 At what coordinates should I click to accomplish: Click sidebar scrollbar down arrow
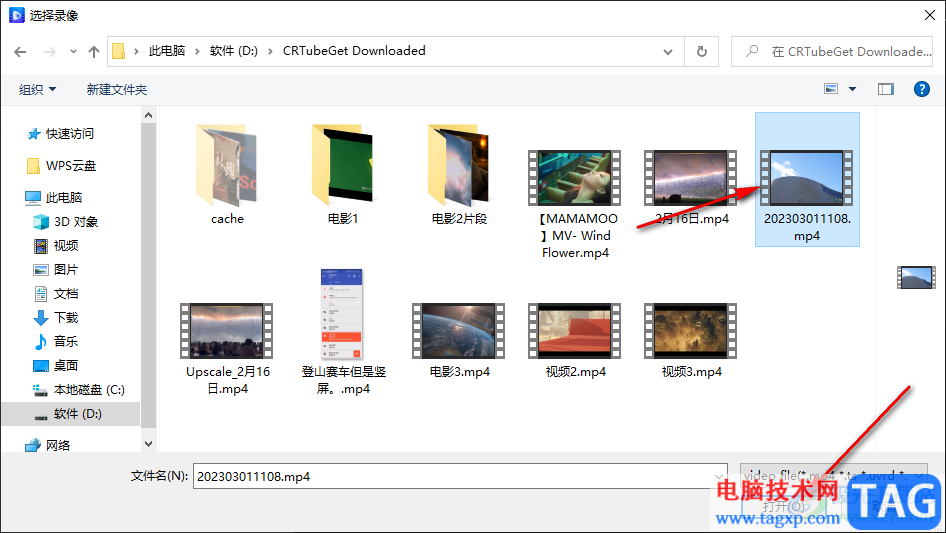(148, 444)
